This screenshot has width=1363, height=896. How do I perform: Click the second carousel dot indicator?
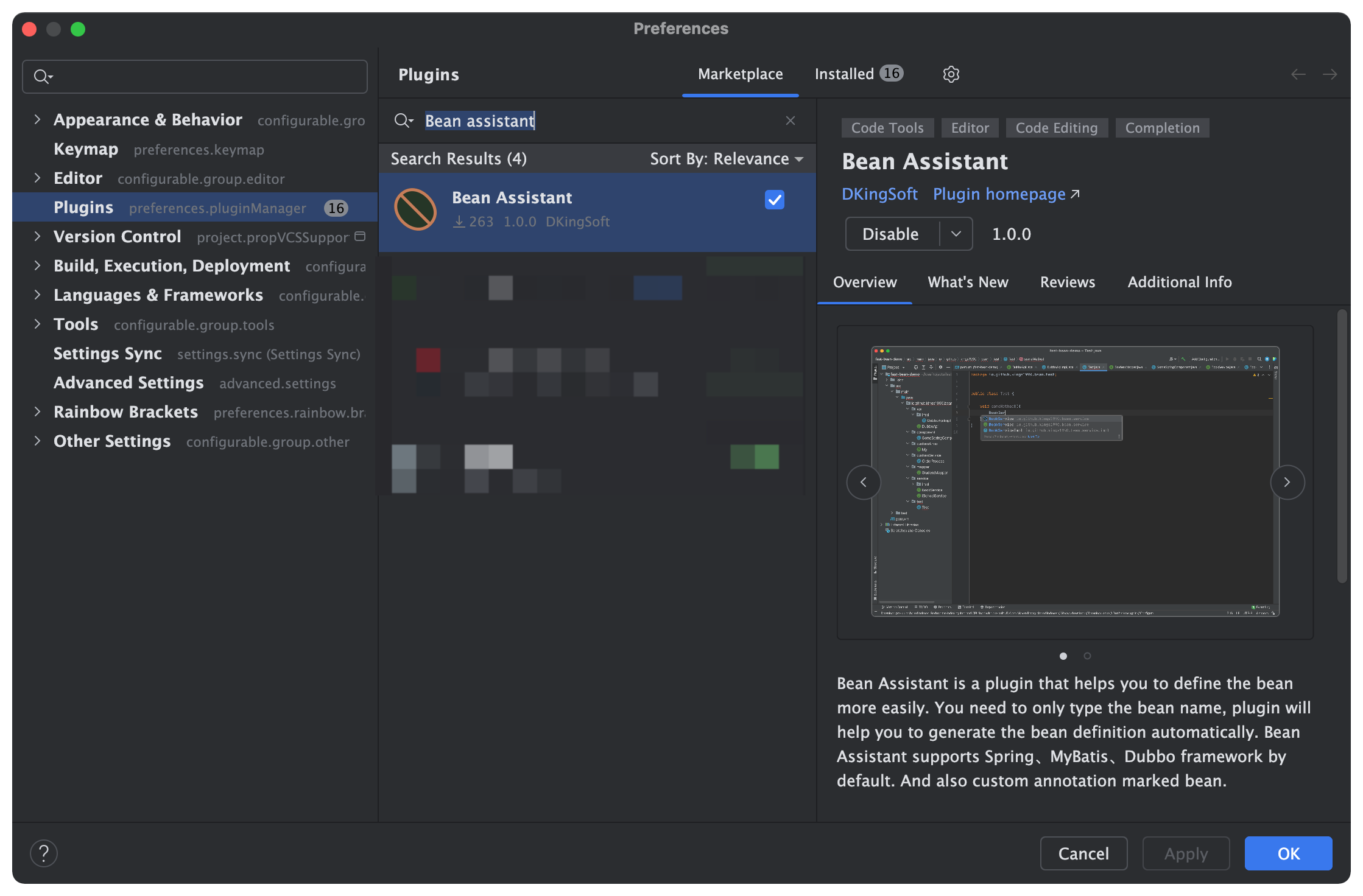(x=1087, y=655)
